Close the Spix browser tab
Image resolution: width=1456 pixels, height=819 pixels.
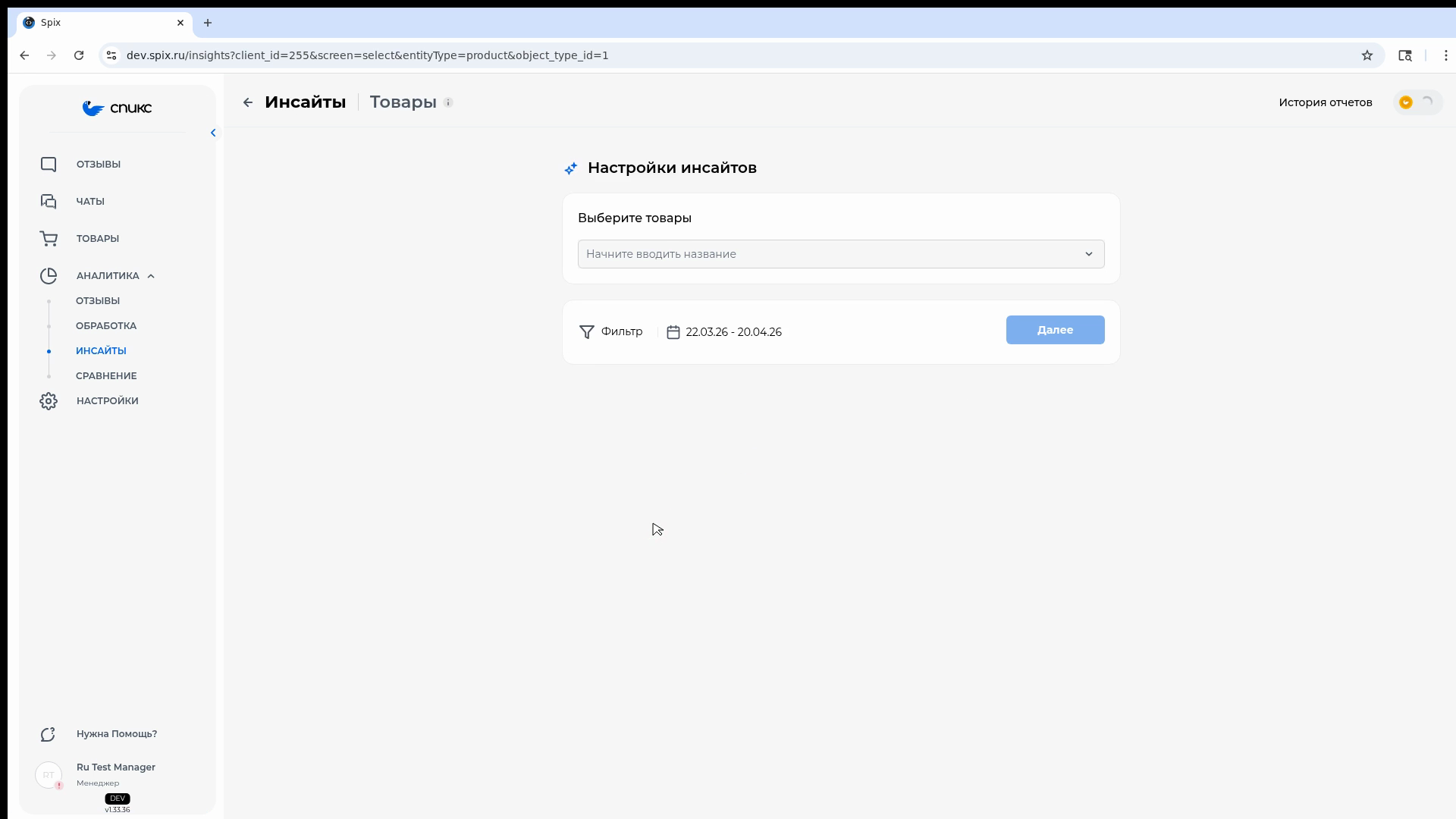180,23
